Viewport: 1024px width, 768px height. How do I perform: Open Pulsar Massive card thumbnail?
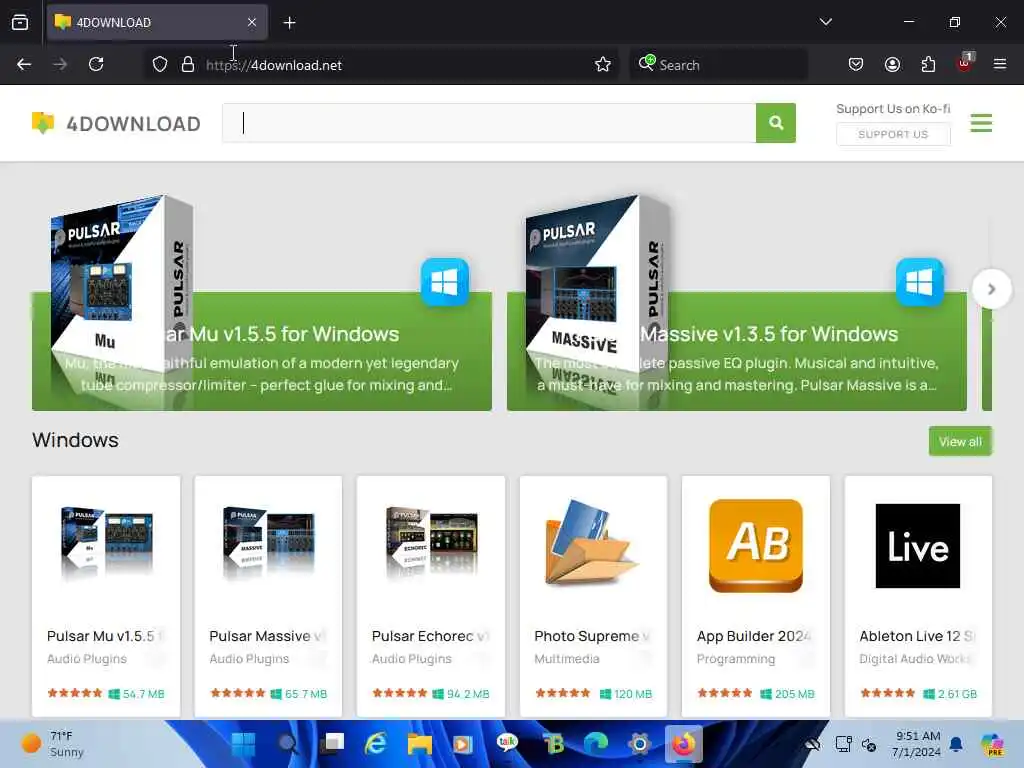point(268,543)
